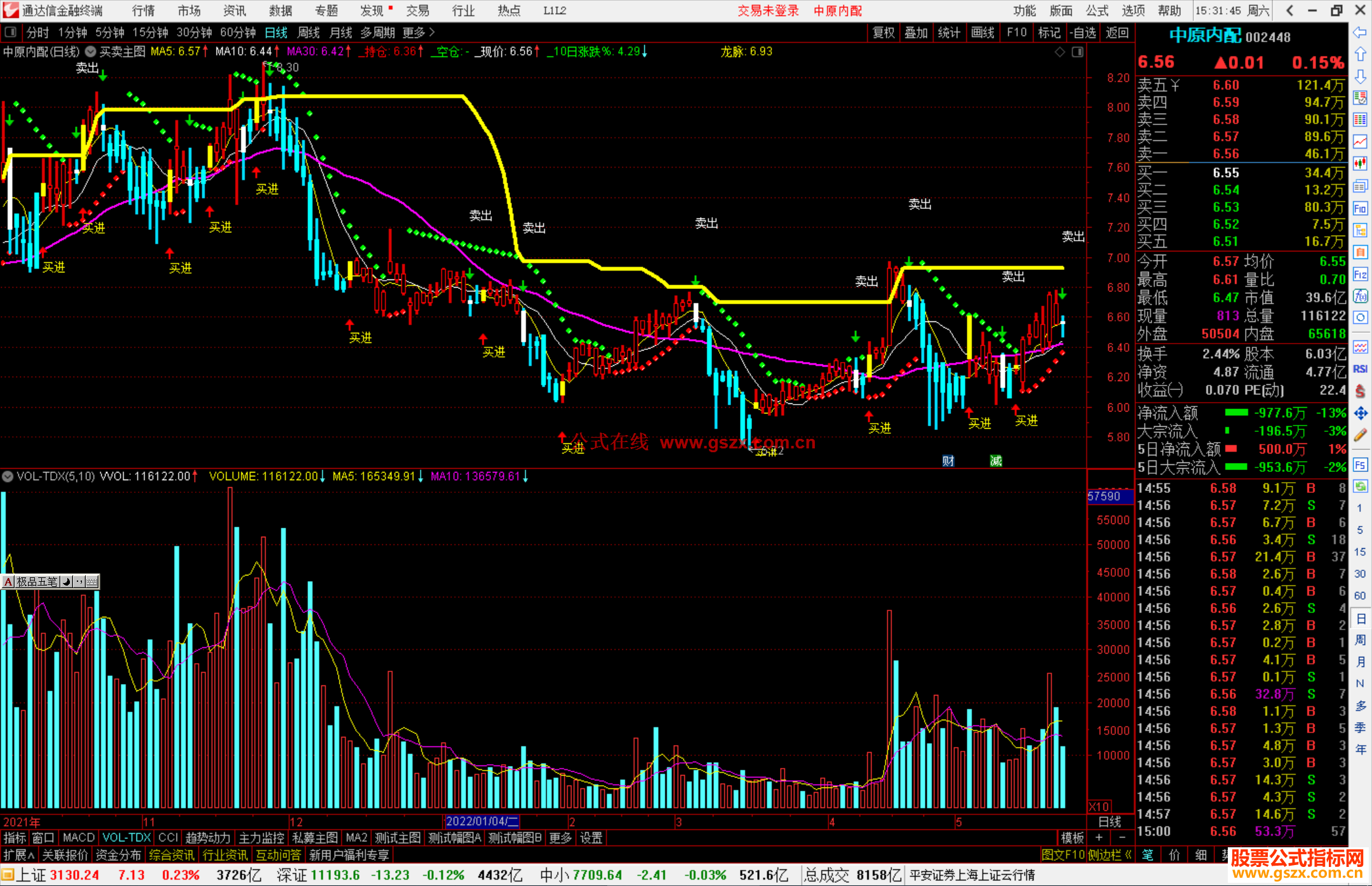Click the plus zoom button near 模板
Image resolution: width=1372 pixels, height=886 pixels.
coord(1099,838)
